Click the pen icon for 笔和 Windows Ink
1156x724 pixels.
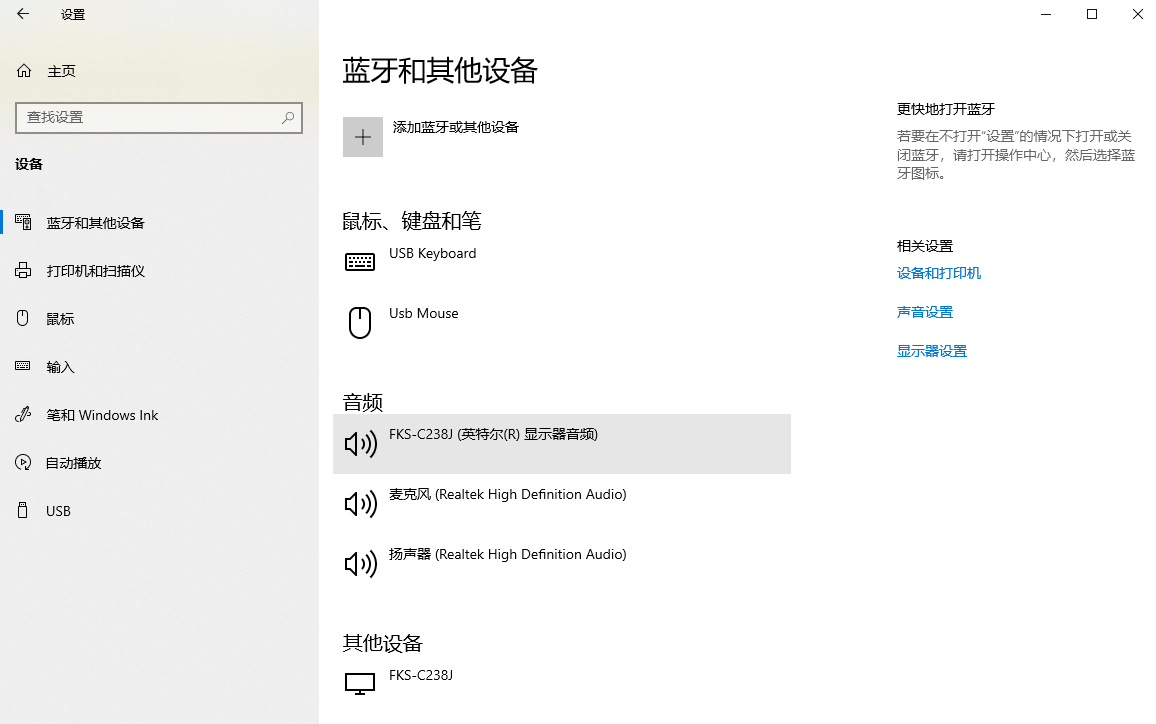pos(22,414)
